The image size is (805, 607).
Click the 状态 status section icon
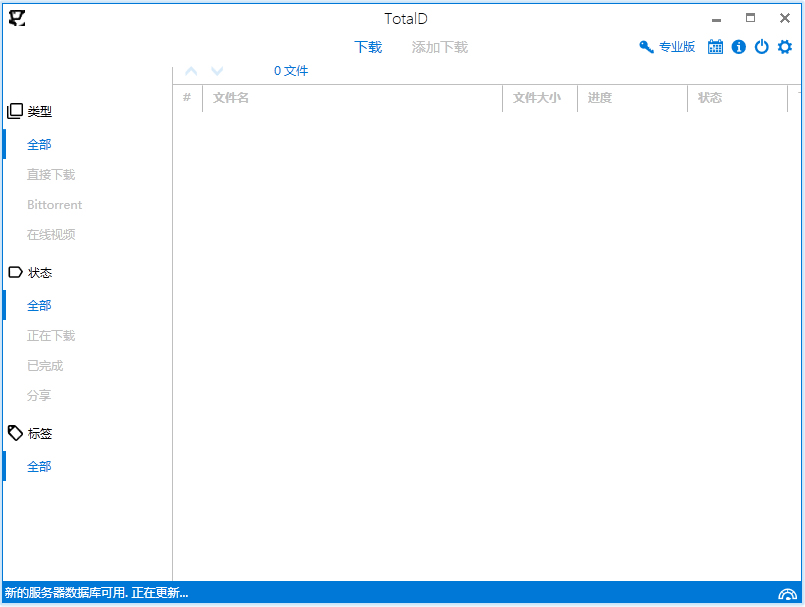coord(13,271)
